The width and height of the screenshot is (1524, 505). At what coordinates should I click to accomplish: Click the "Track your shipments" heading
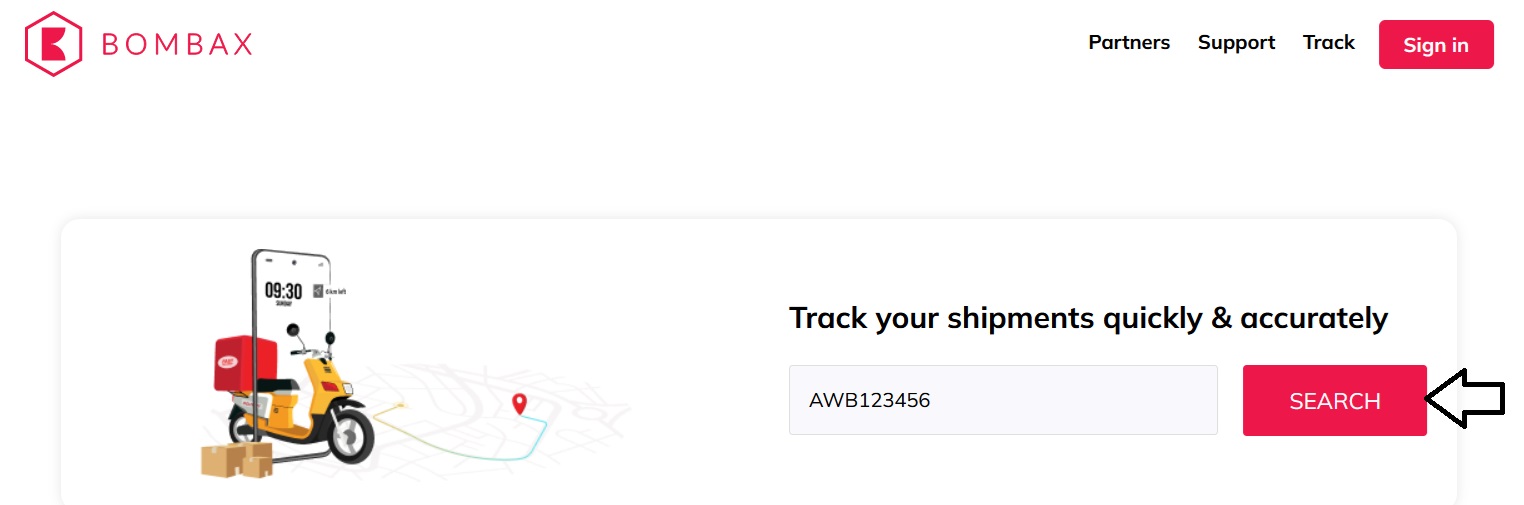pos(1088,318)
